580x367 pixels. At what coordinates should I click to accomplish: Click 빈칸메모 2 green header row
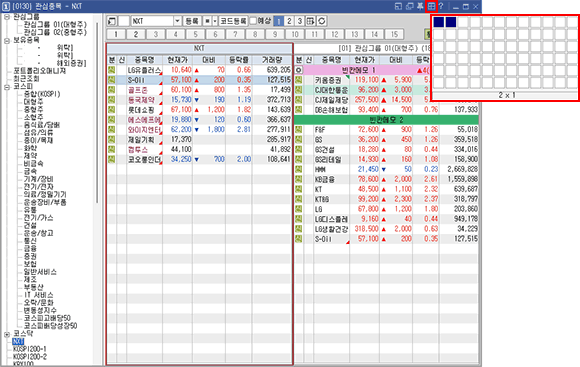[x=386, y=120]
